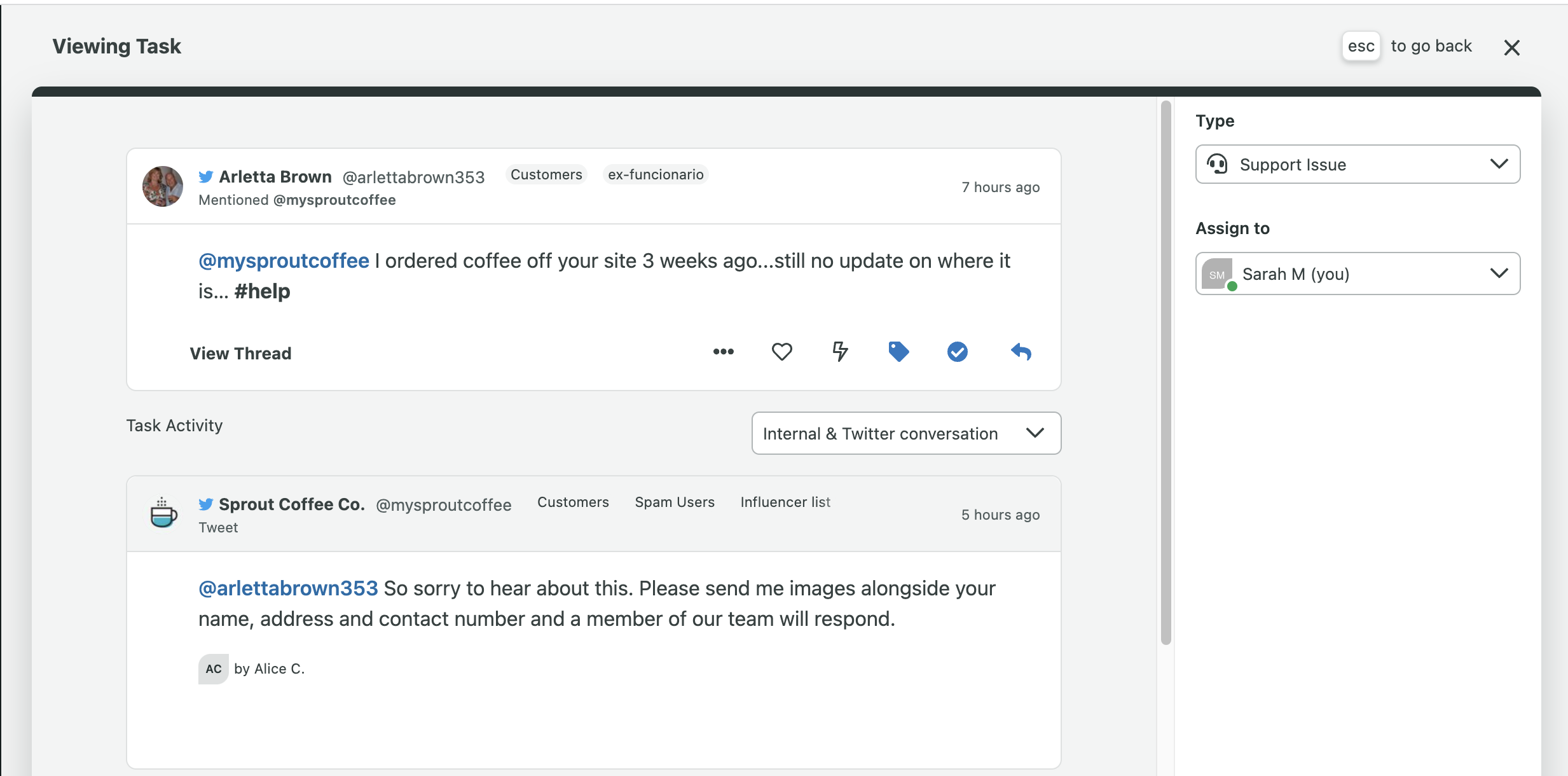Click the View Thread link
Image resolution: width=1568 pixels, height=776 pixels.
pyautogui.click(x=240, y=353)
